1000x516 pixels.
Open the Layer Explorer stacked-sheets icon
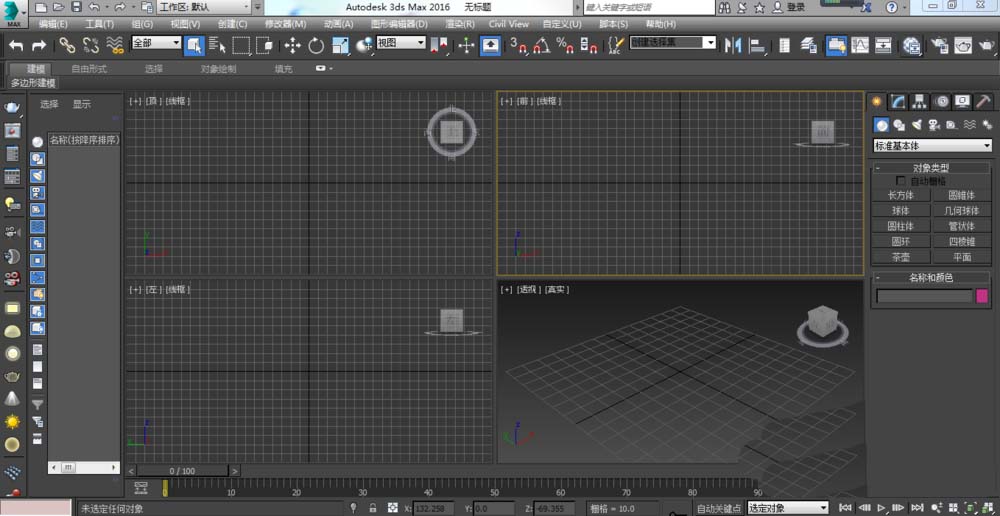(x=809, y=45)
